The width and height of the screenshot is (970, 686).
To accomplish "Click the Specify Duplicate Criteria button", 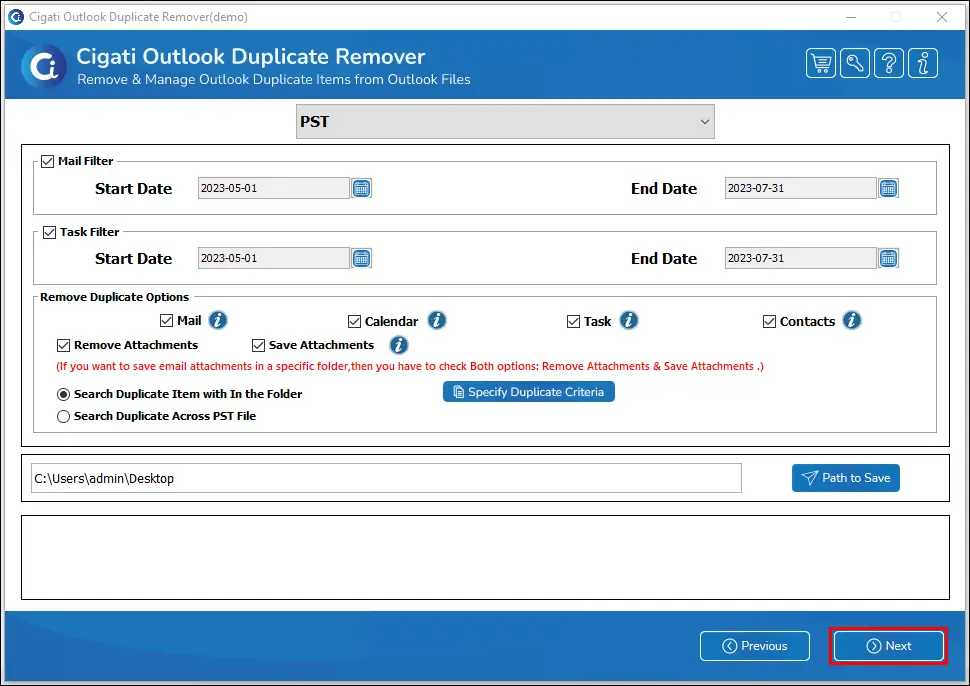I will pyautogui.click(x=529, y=392).
